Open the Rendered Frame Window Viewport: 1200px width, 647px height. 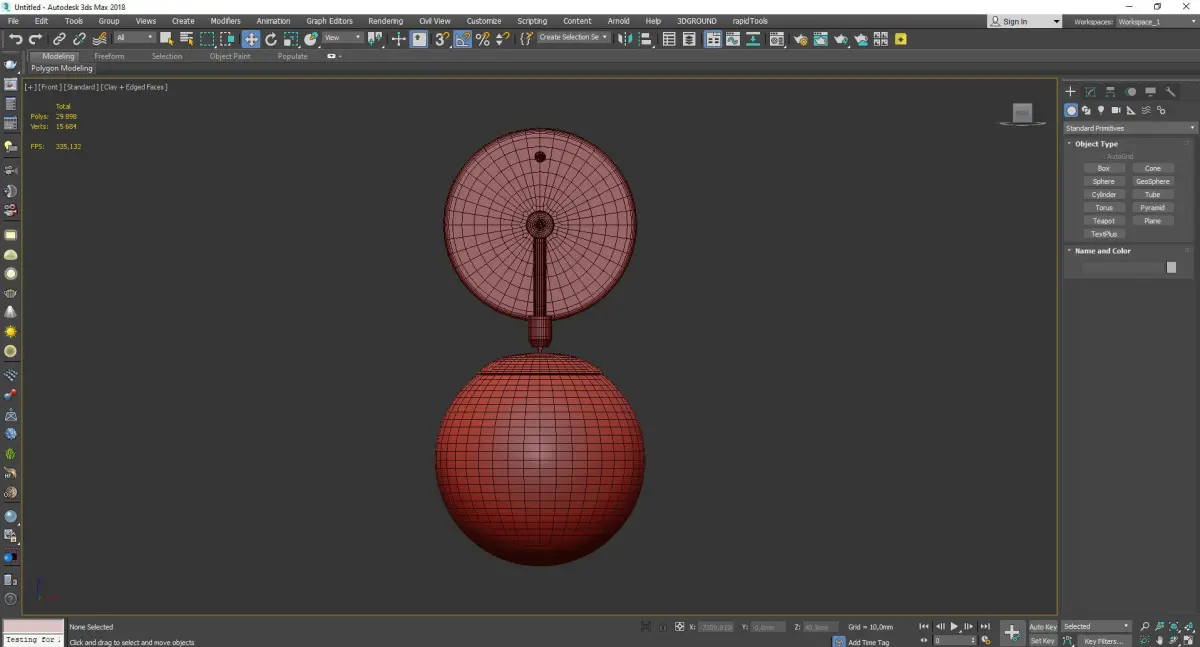tap(820, 39)
